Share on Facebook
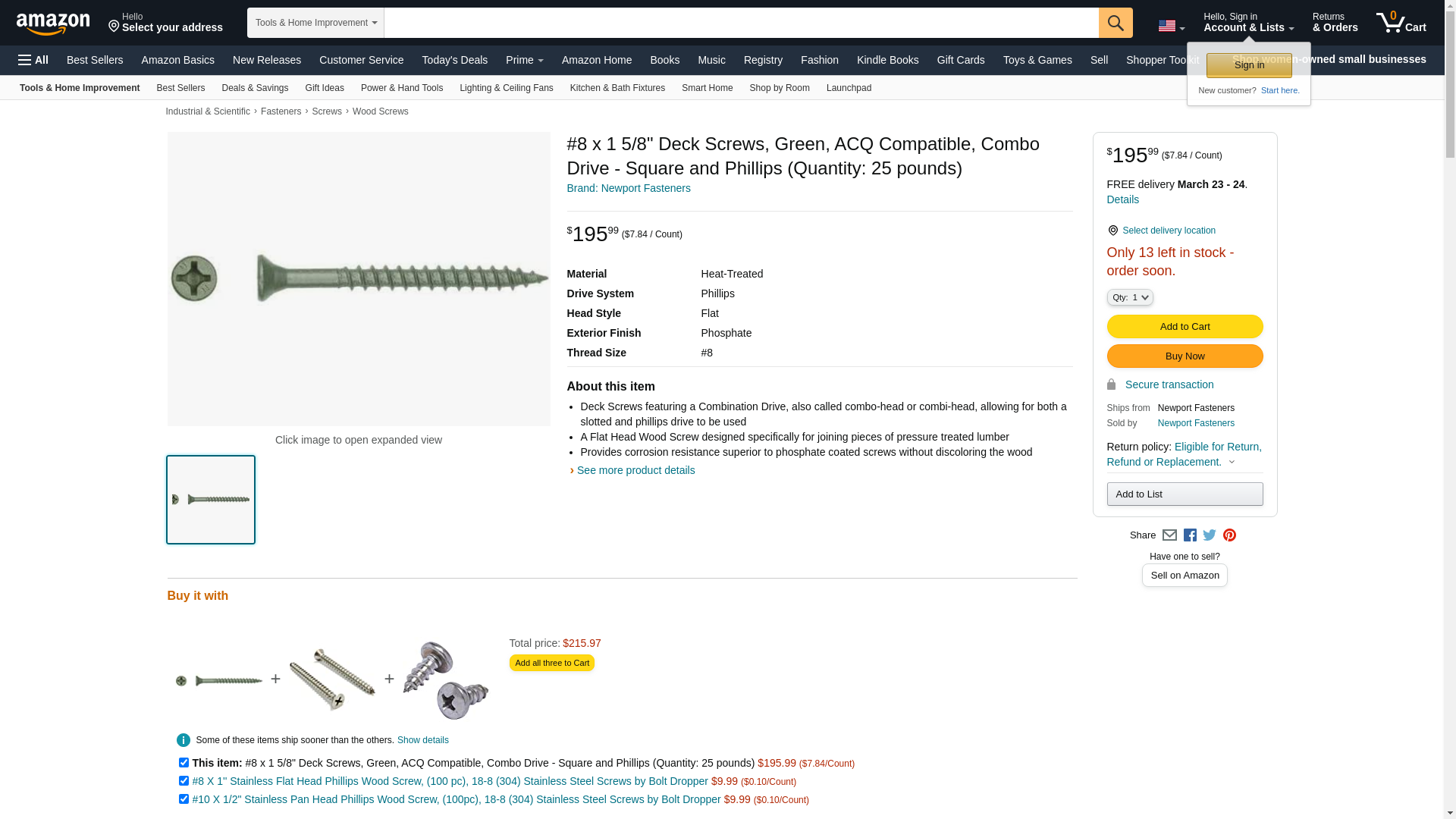This screenshot has width=1456, height=819. tap(1190, 535)
